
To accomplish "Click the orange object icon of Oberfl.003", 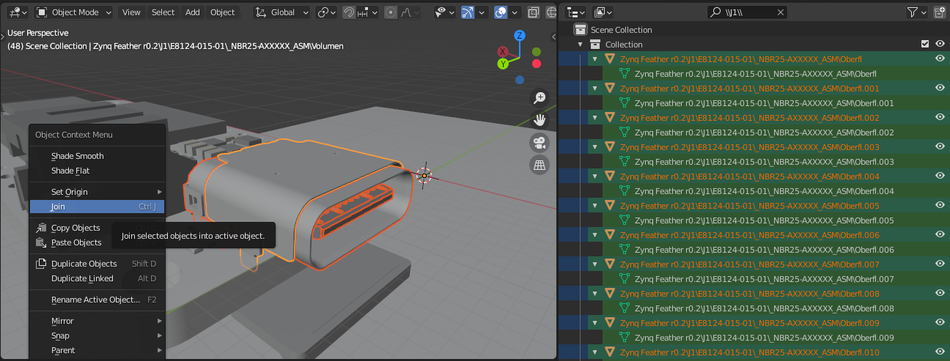I will point(610,147).
